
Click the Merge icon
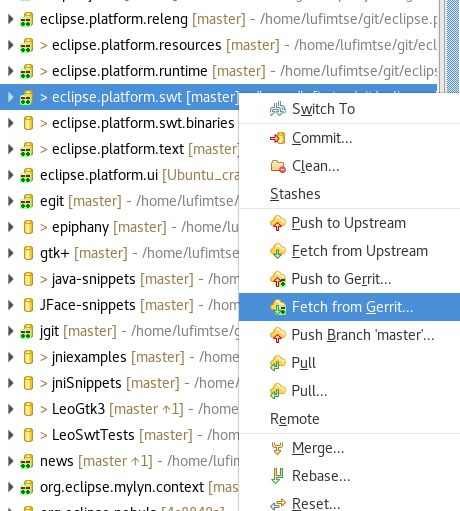click(x=277, y=448)
